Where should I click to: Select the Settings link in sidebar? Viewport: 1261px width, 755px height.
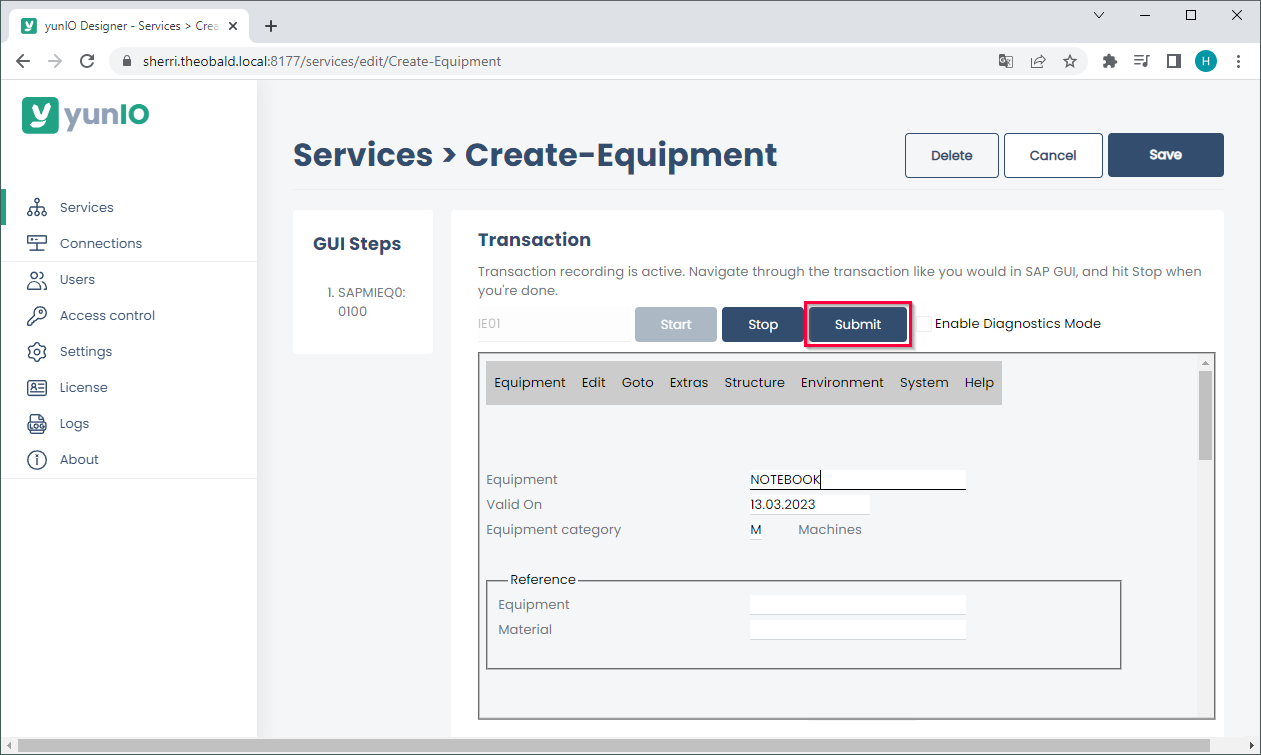[x=86, y=352]
